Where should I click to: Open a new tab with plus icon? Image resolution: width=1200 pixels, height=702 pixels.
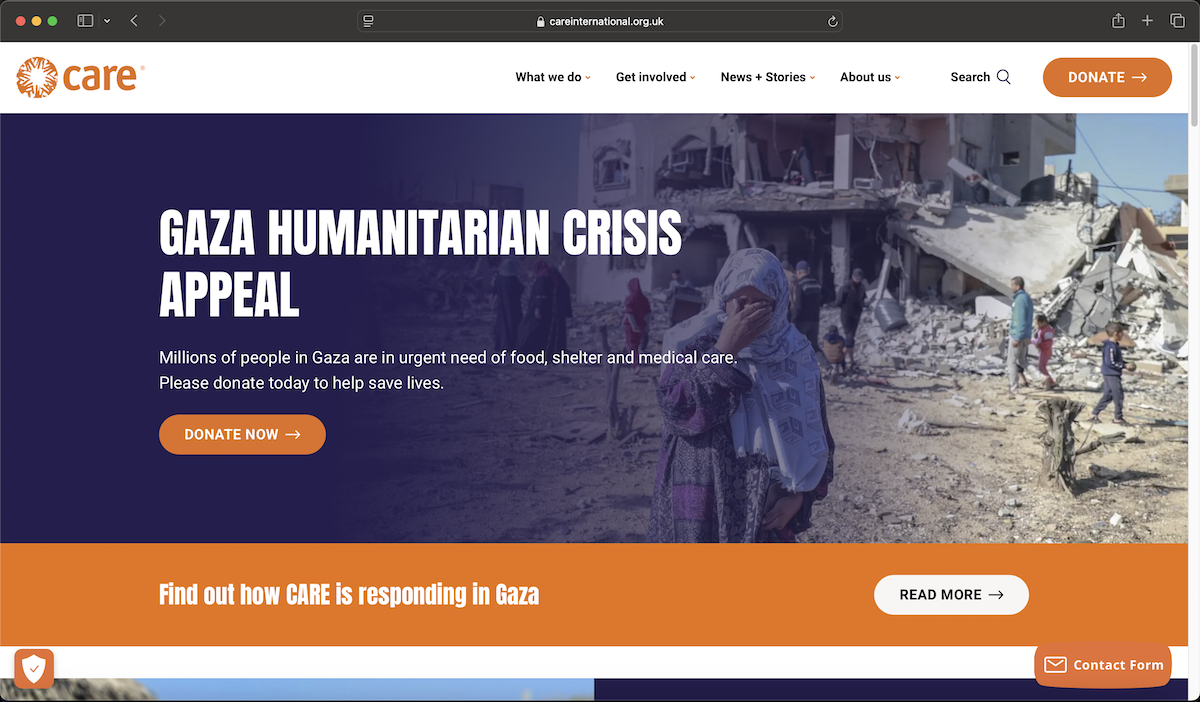click(1148, 21)
